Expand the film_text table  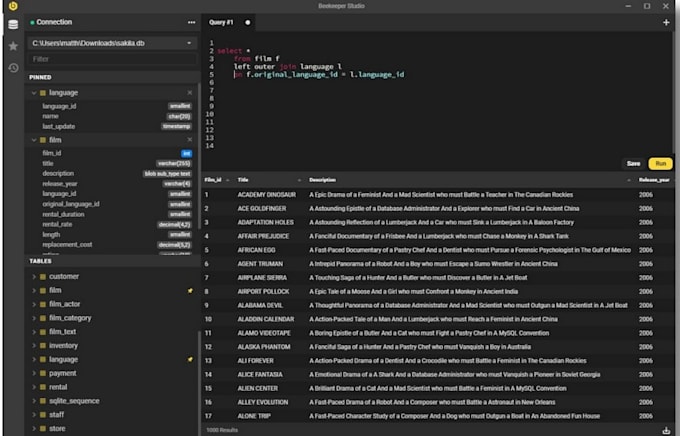coord(34,332)
